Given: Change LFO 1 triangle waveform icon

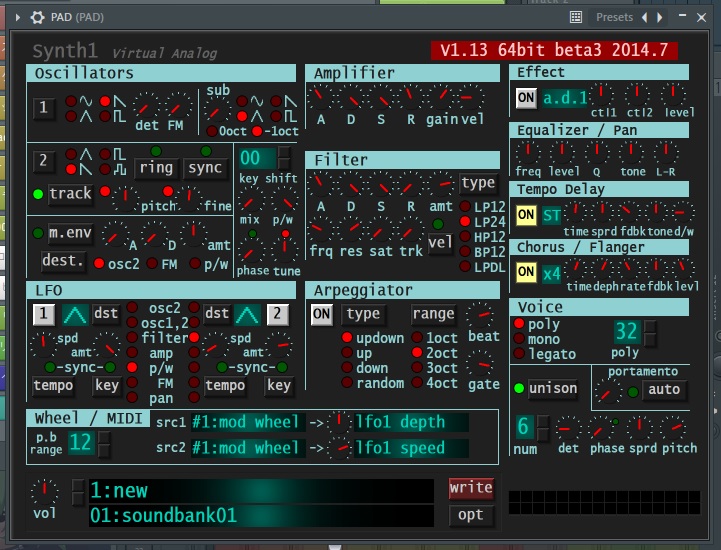Looking at the screenshot, I should pyautogui.click(x=75, y=315).
